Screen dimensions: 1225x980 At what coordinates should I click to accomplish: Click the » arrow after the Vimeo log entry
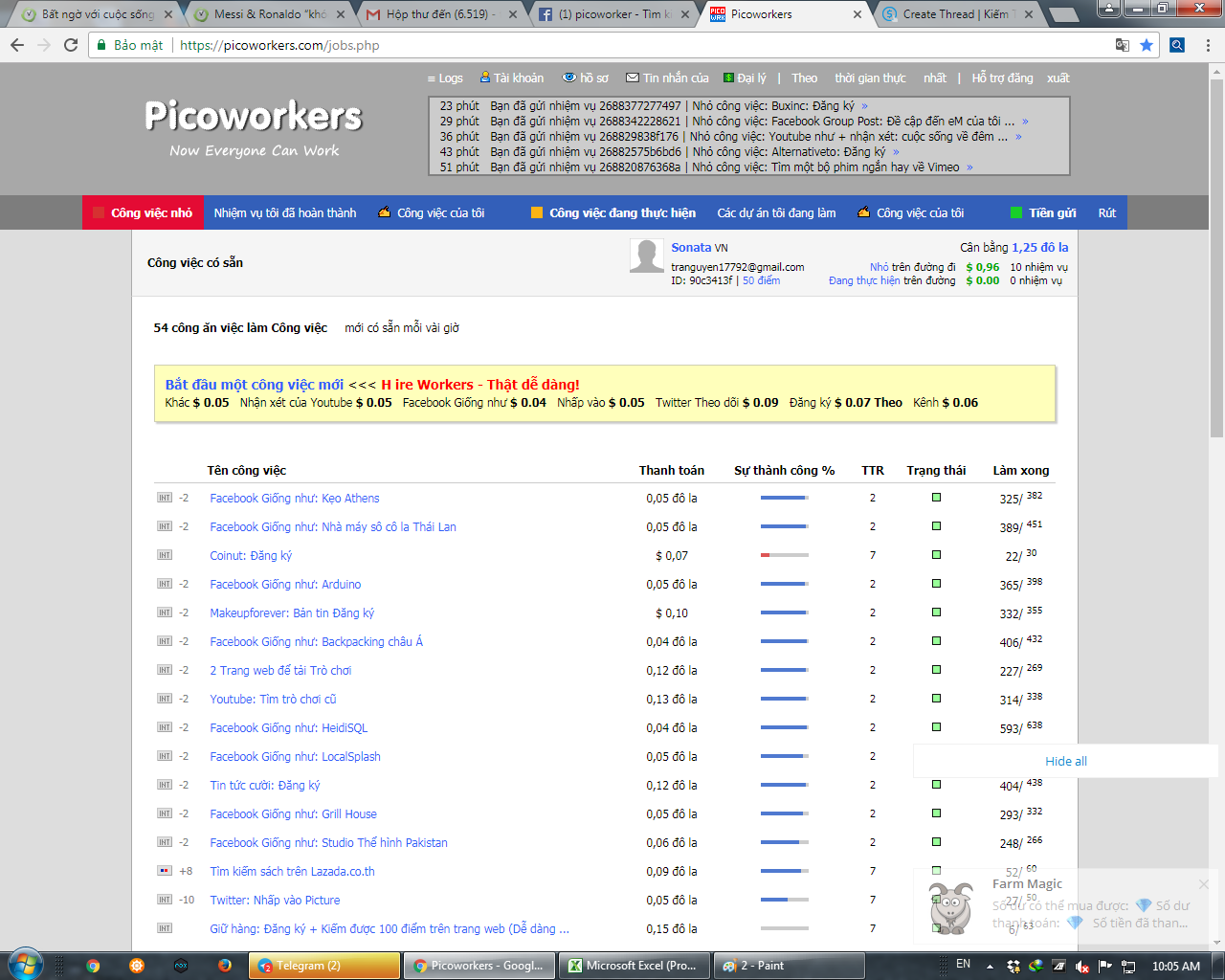coord(969,167)
